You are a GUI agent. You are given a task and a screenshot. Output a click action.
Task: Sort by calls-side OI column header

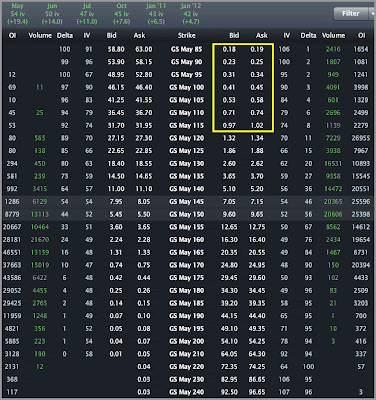[12, 35]
